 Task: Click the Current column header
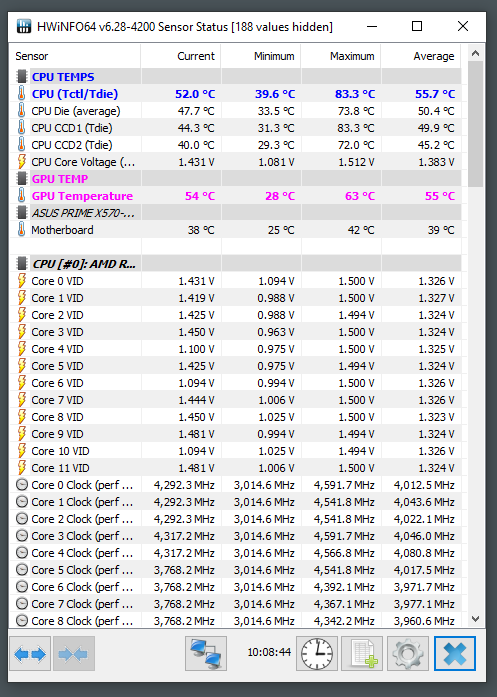click(x=181, y=56)
